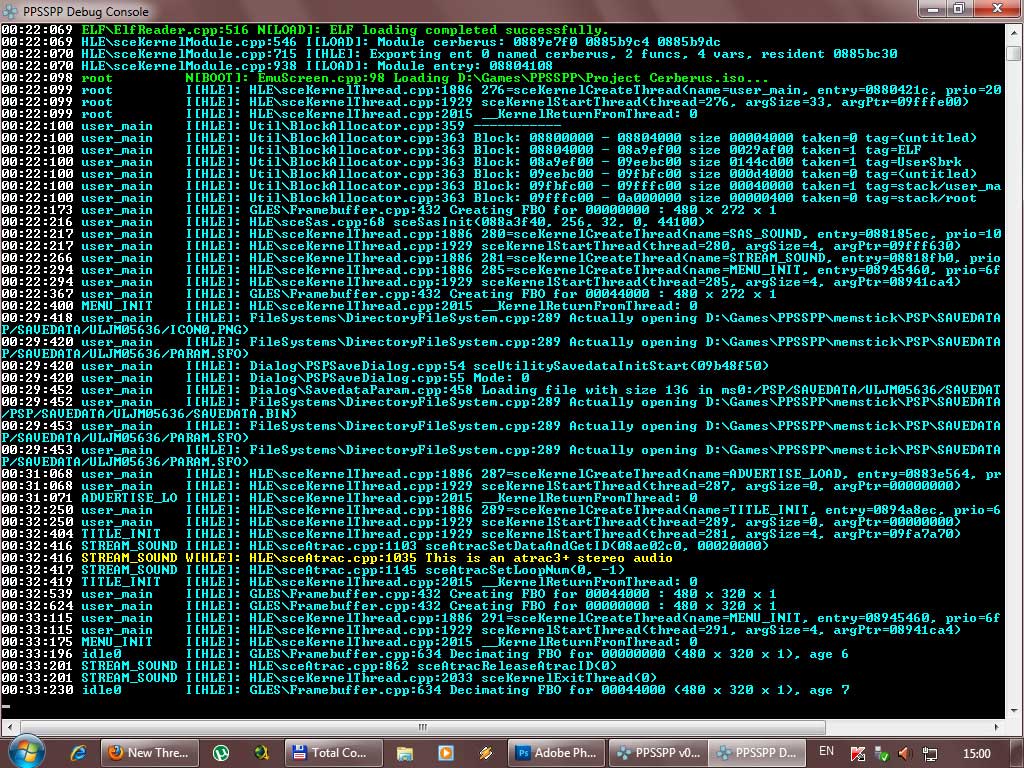Open uTorrent from the taskbar
The image size is (1024, 768).
tap(221, 753)
